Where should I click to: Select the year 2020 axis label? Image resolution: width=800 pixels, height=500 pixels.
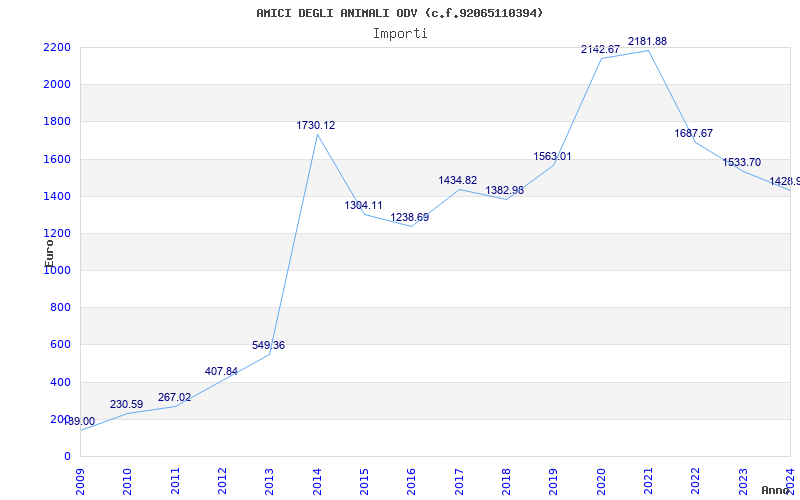click(x=601, y=482)
